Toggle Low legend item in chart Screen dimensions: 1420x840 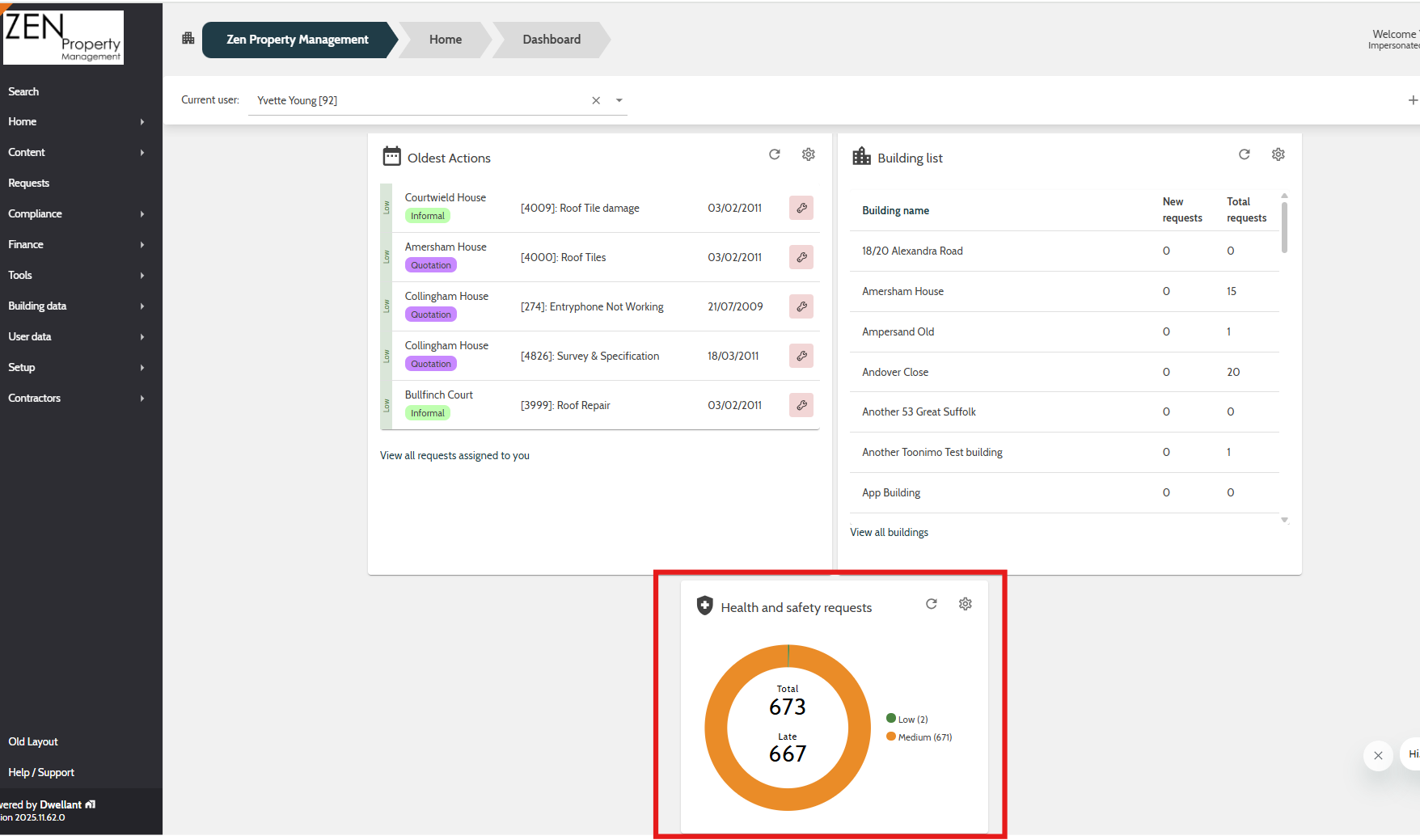tap(907, 719)
